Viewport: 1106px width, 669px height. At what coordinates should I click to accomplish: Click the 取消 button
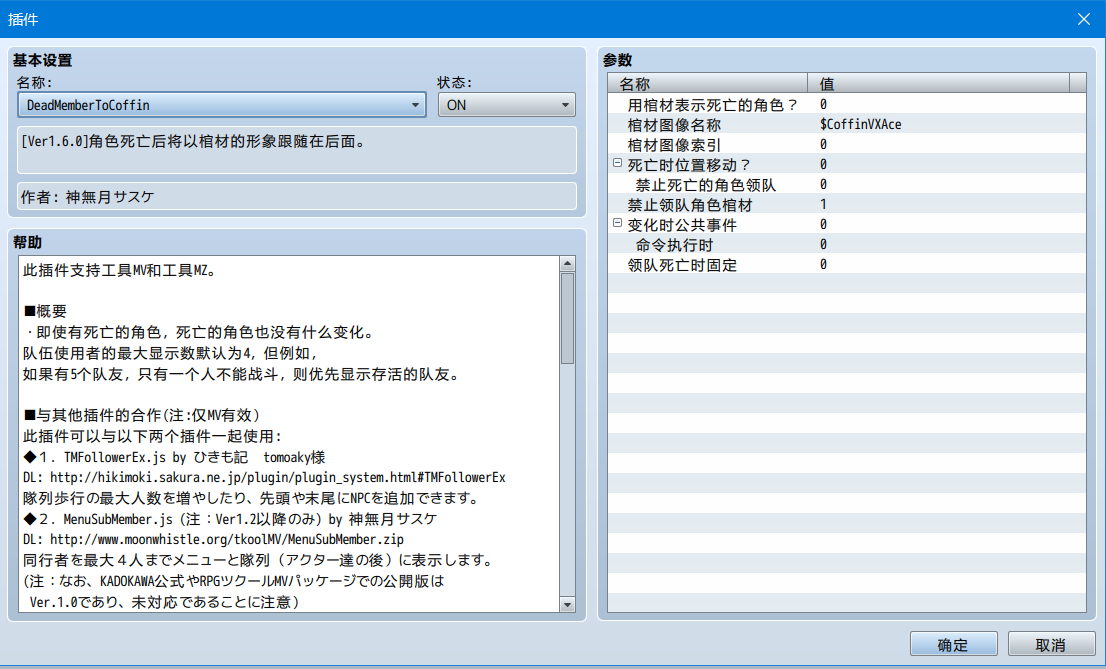click(x=1050, y=644)
